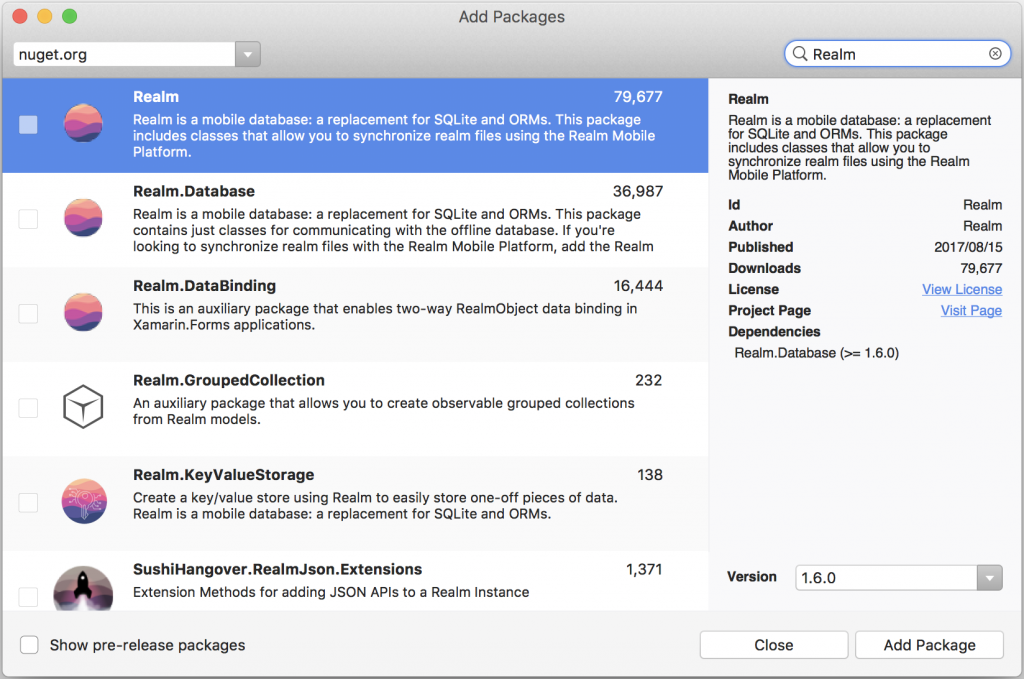
Task: Check the Realm.GroupedCollection checkbox
Action: pyautogui.click(x=28, y=408)
